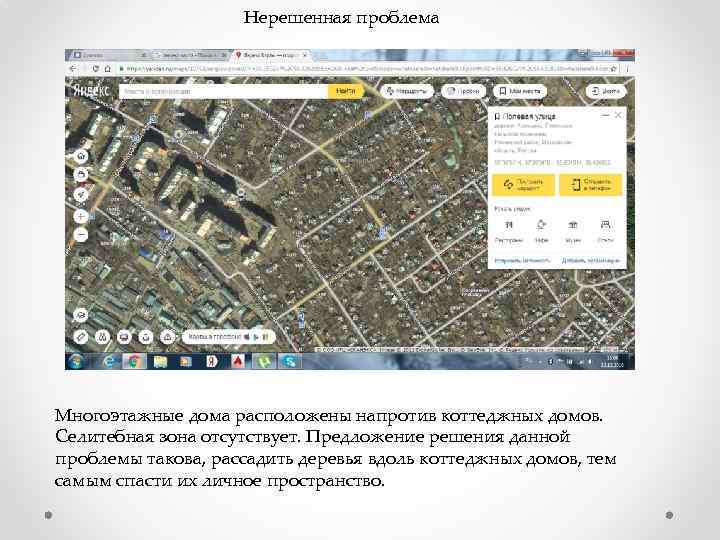Open the uTorrent taskbar icon
Screen dimensions: 720x540
point(264,361)
